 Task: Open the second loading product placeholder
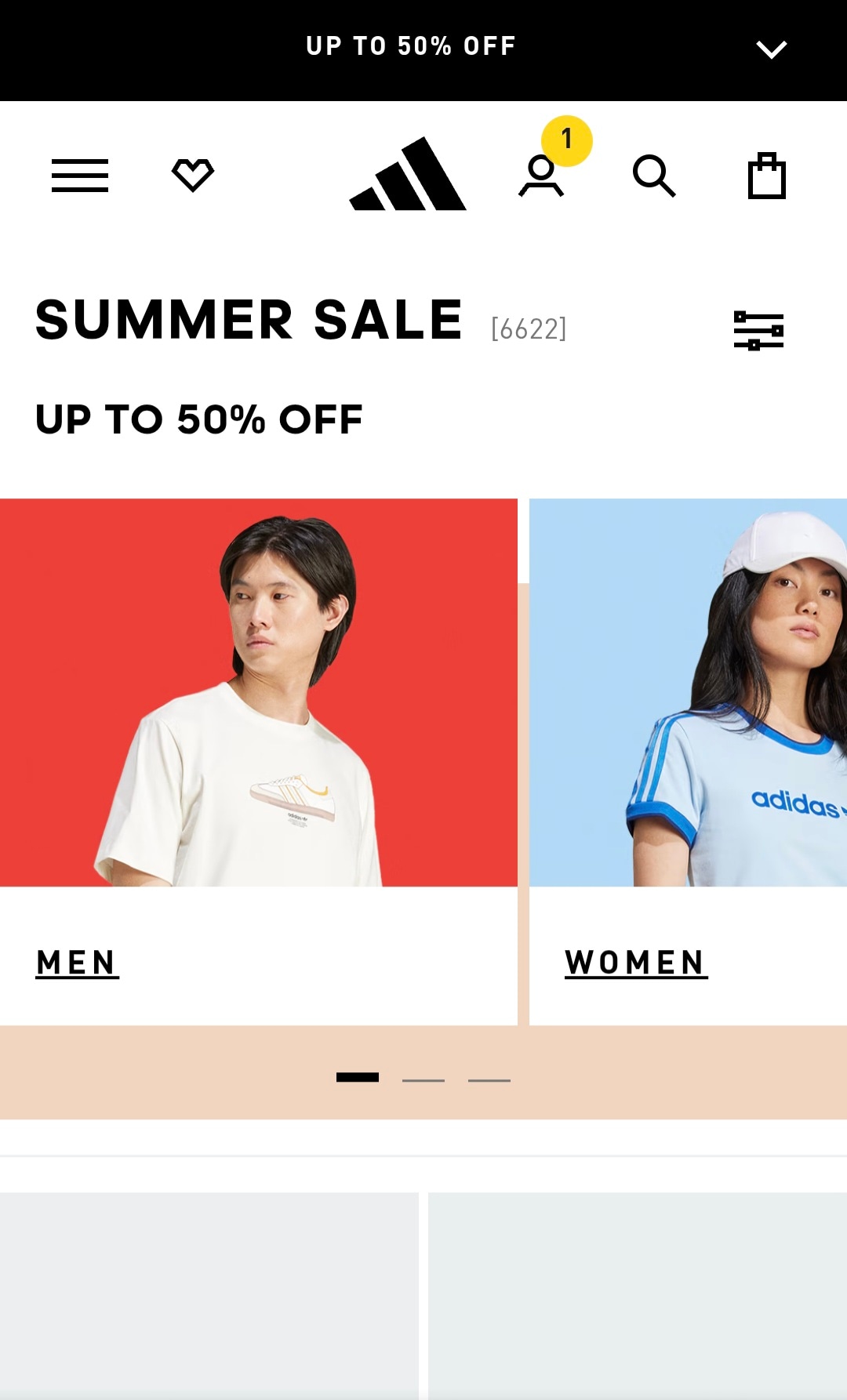638,1296
